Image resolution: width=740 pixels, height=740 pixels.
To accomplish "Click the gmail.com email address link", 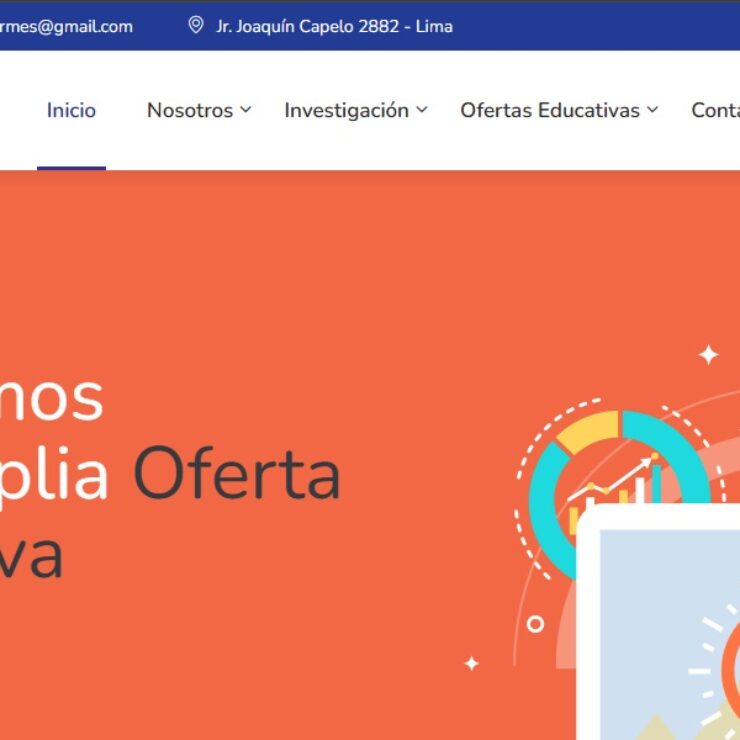I will [66, 26].
